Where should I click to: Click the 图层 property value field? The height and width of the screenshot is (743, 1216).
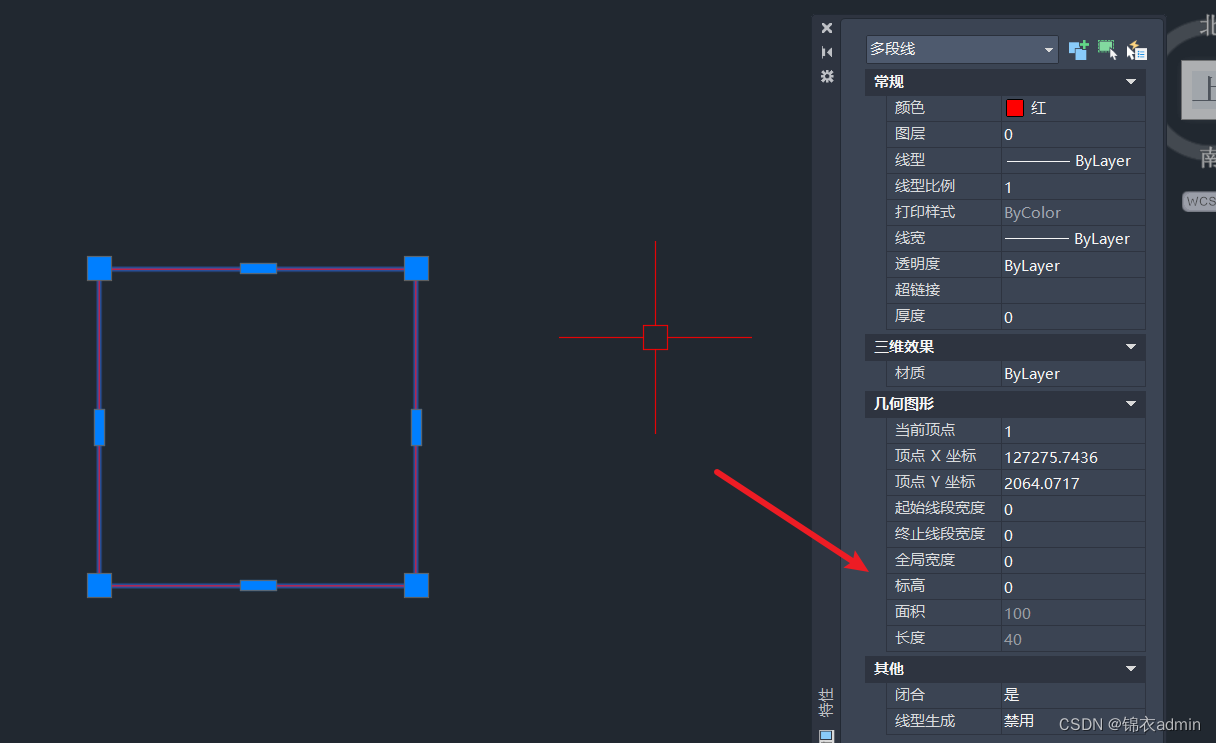tap(1070, 134)
